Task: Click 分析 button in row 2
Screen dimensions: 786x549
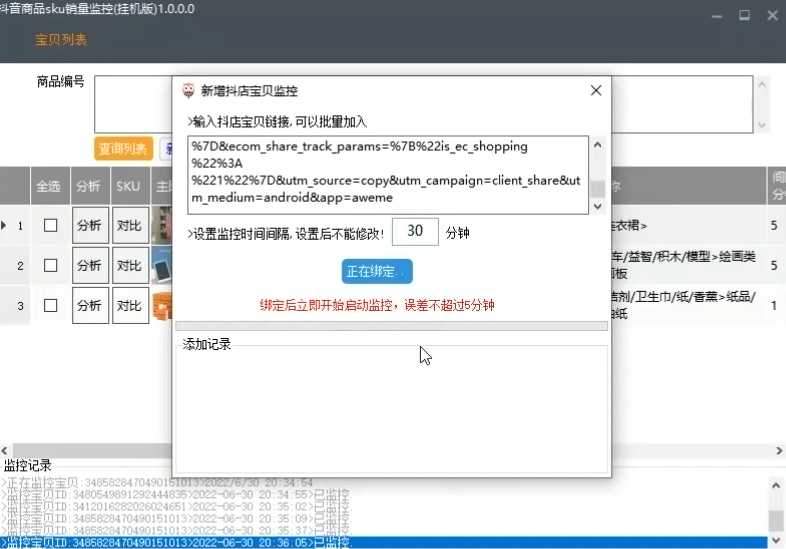Action: click(90, 265)
